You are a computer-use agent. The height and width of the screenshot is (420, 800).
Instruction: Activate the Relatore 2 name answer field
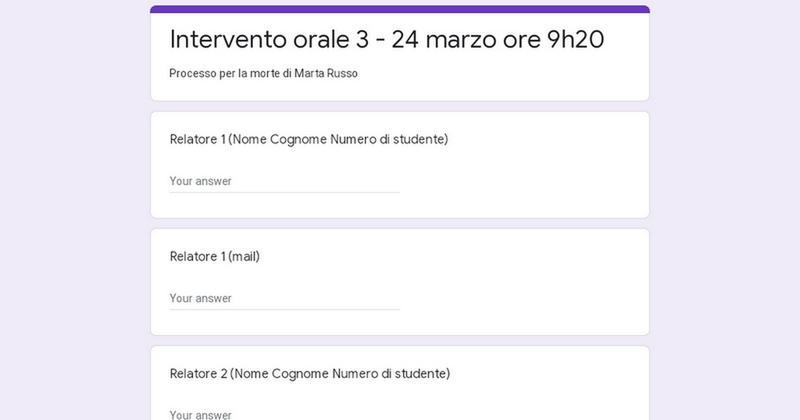[x=284, y=414]
